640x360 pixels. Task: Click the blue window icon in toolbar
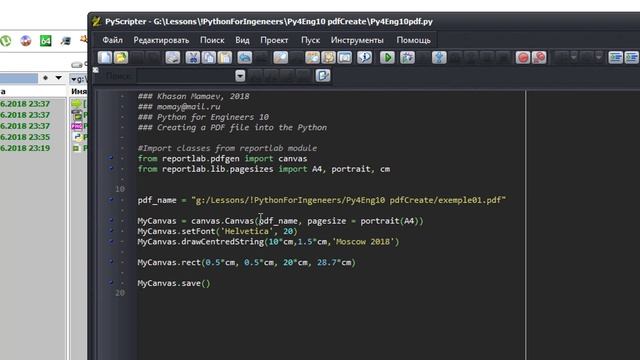(x=345, y=58)
